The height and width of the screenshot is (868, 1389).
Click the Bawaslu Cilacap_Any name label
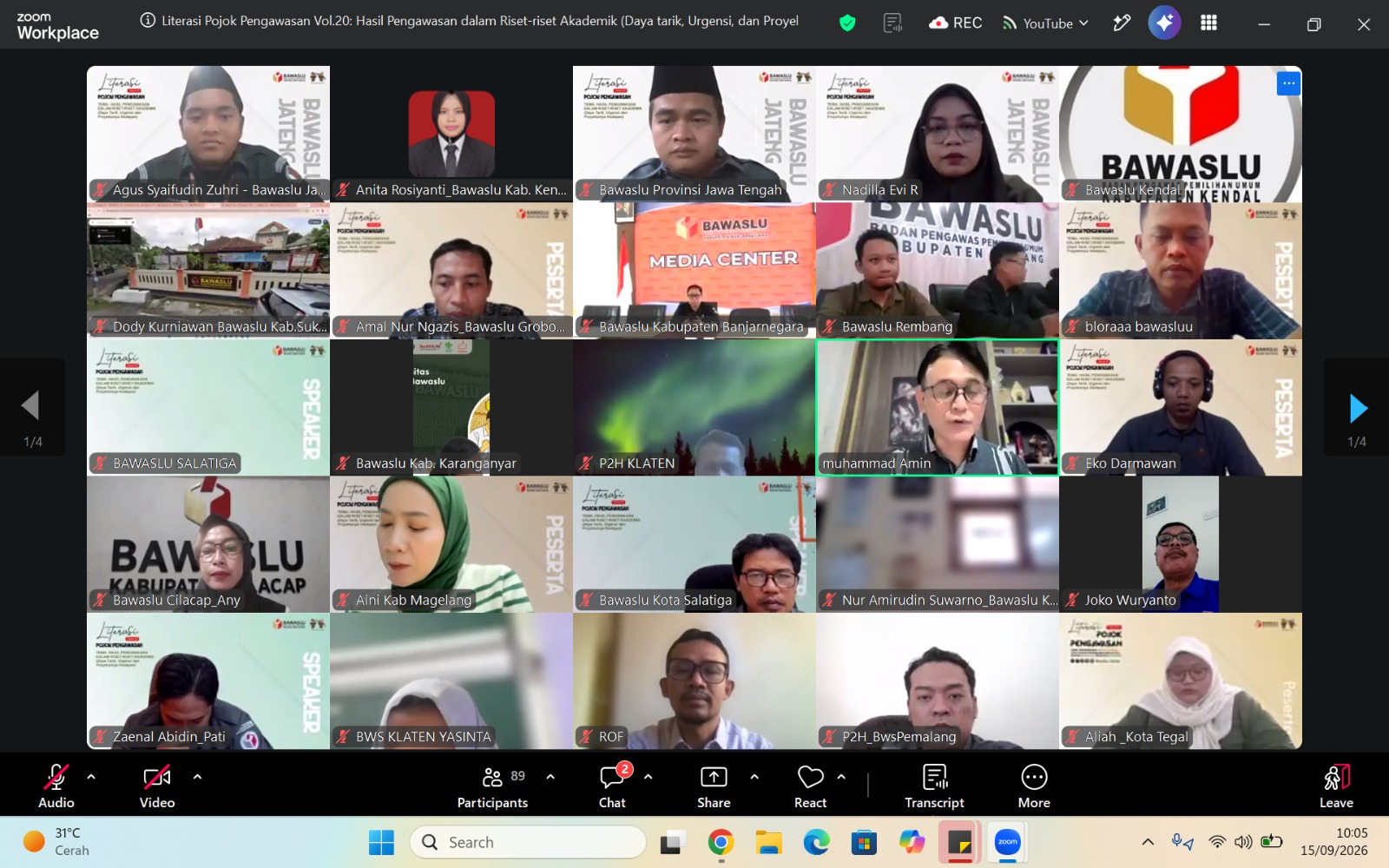176,600
